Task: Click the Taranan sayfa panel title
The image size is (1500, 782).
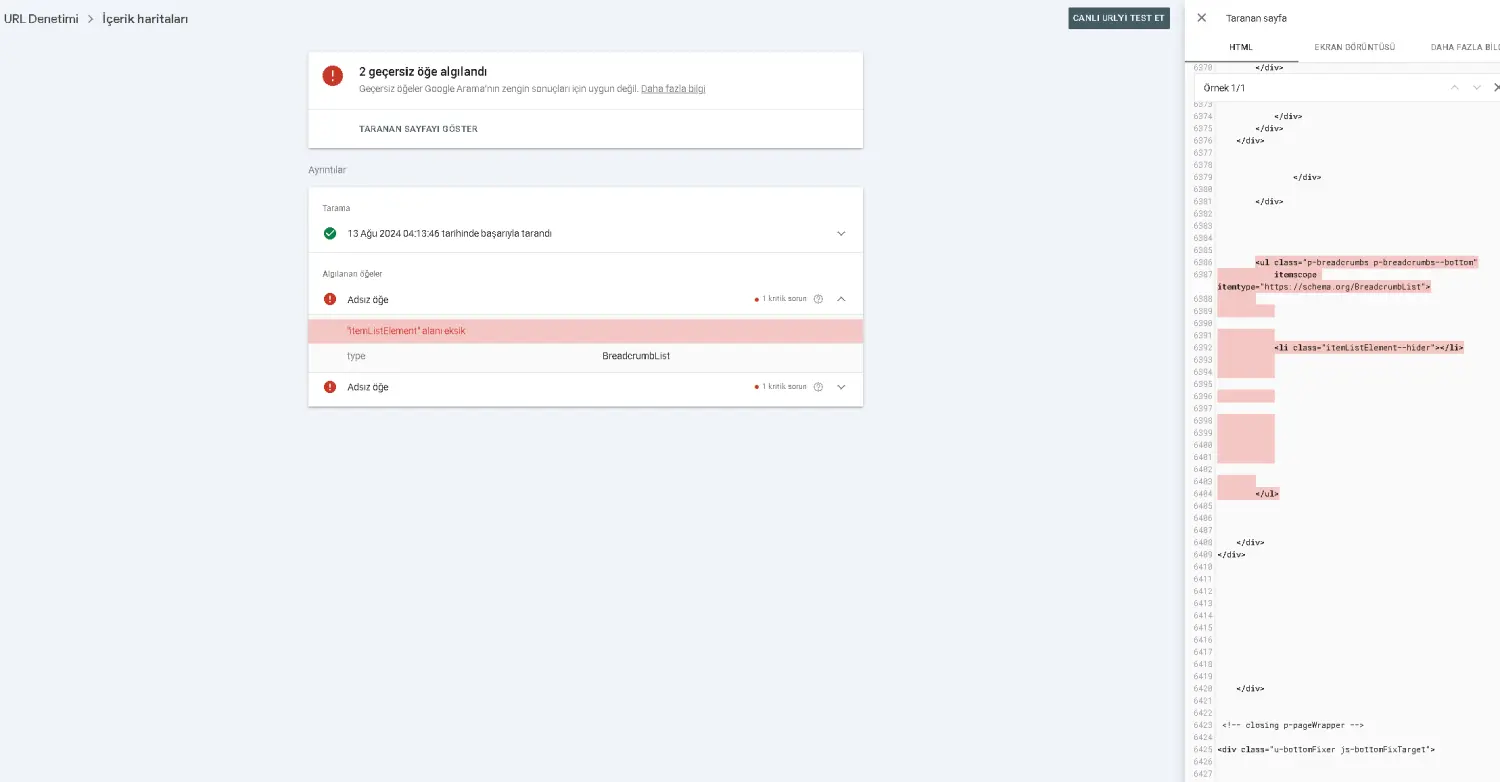Action: (x=1256, y=18)
